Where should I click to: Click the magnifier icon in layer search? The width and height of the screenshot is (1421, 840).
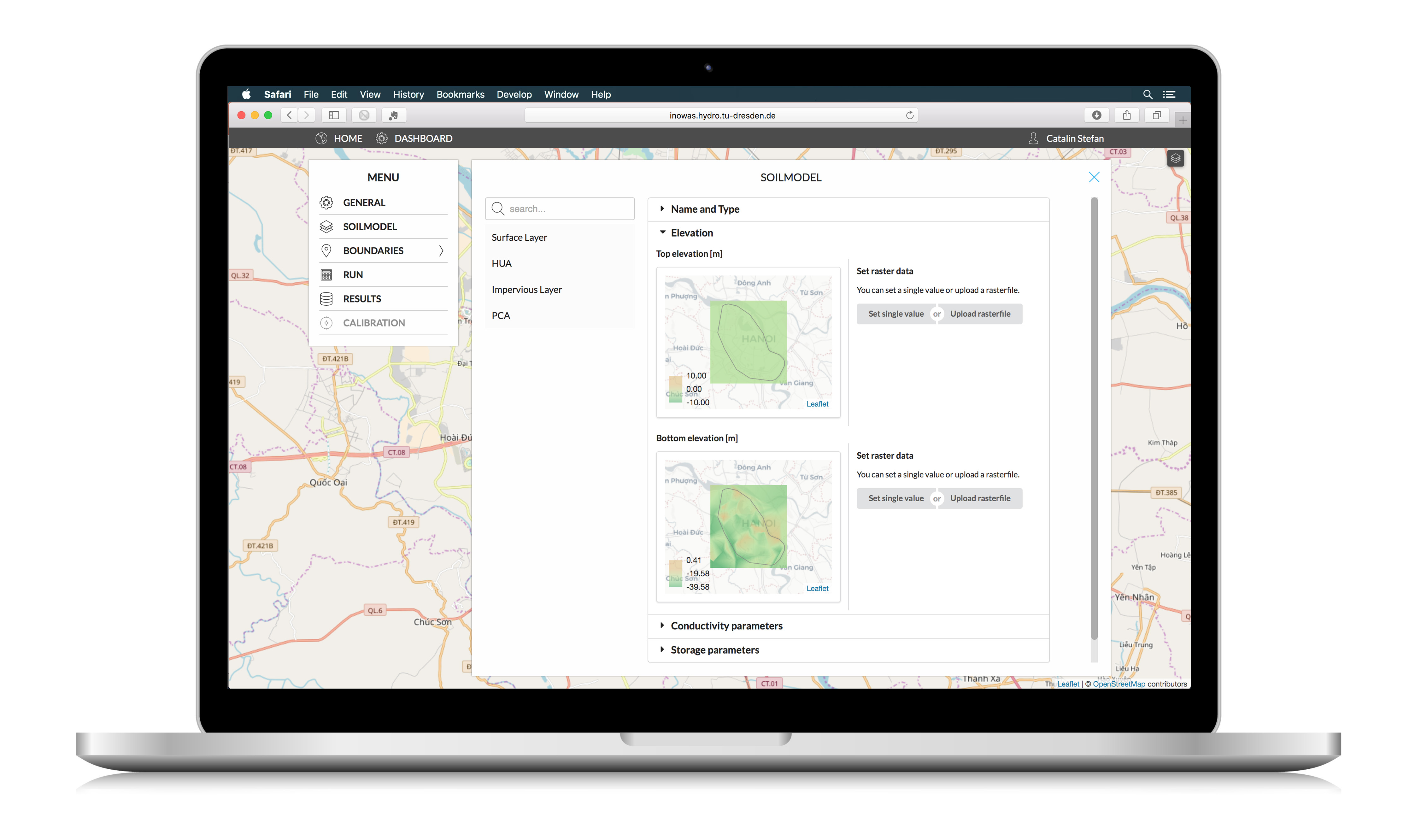[x=497, y=209]
